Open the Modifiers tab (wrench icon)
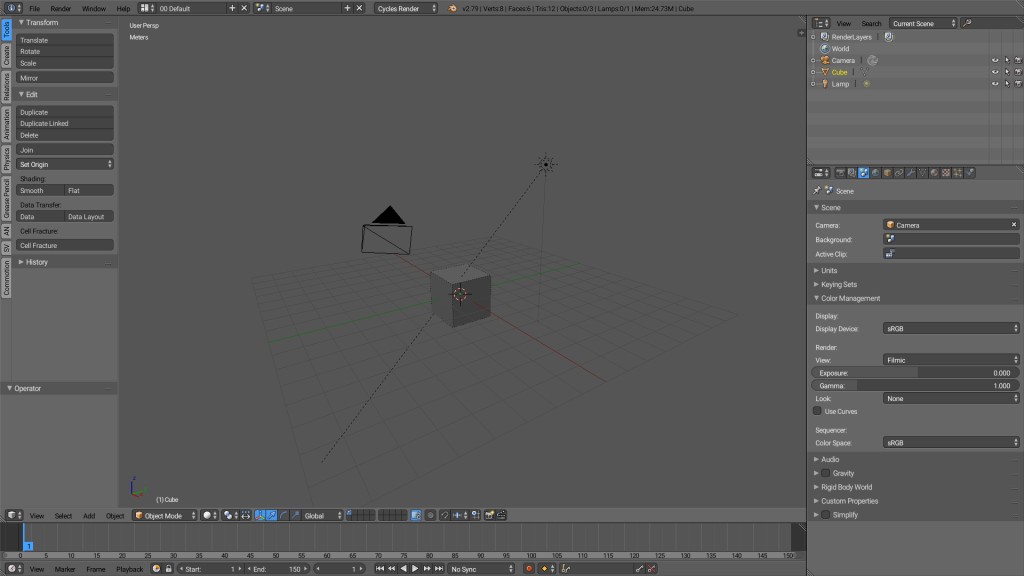 tap(910, 172)
